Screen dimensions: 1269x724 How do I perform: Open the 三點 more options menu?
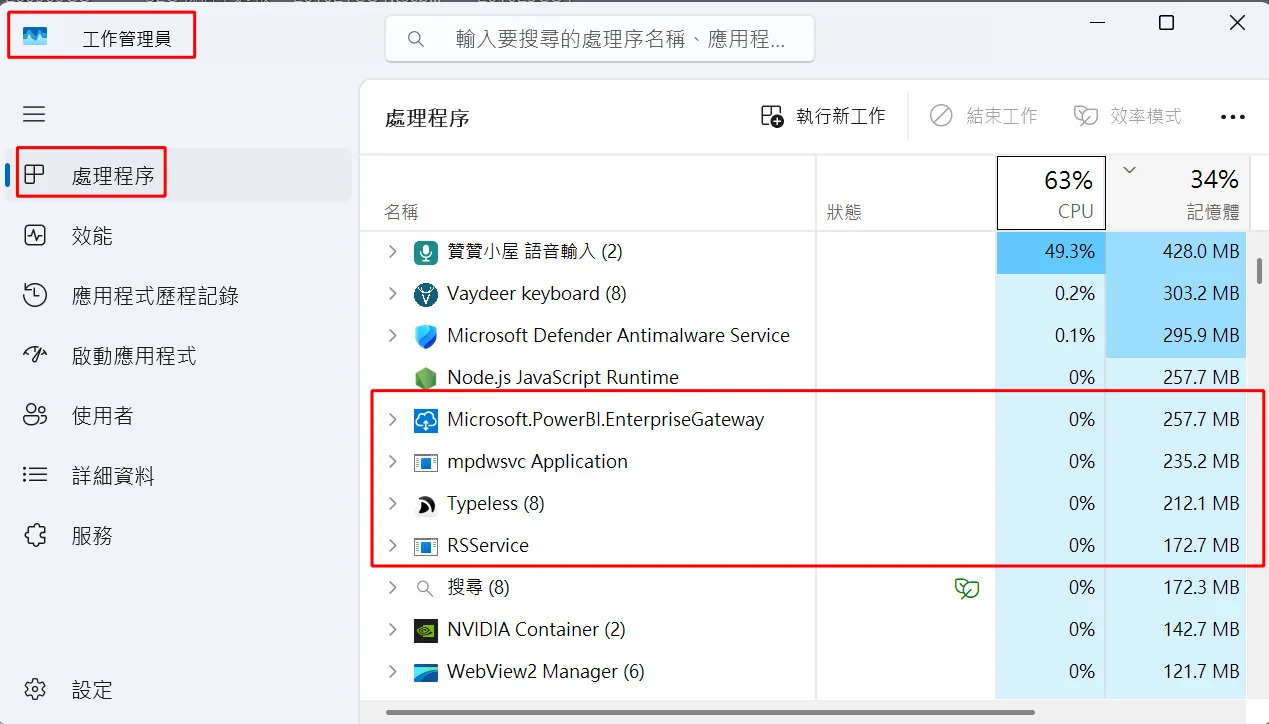tap(1232, 117)
